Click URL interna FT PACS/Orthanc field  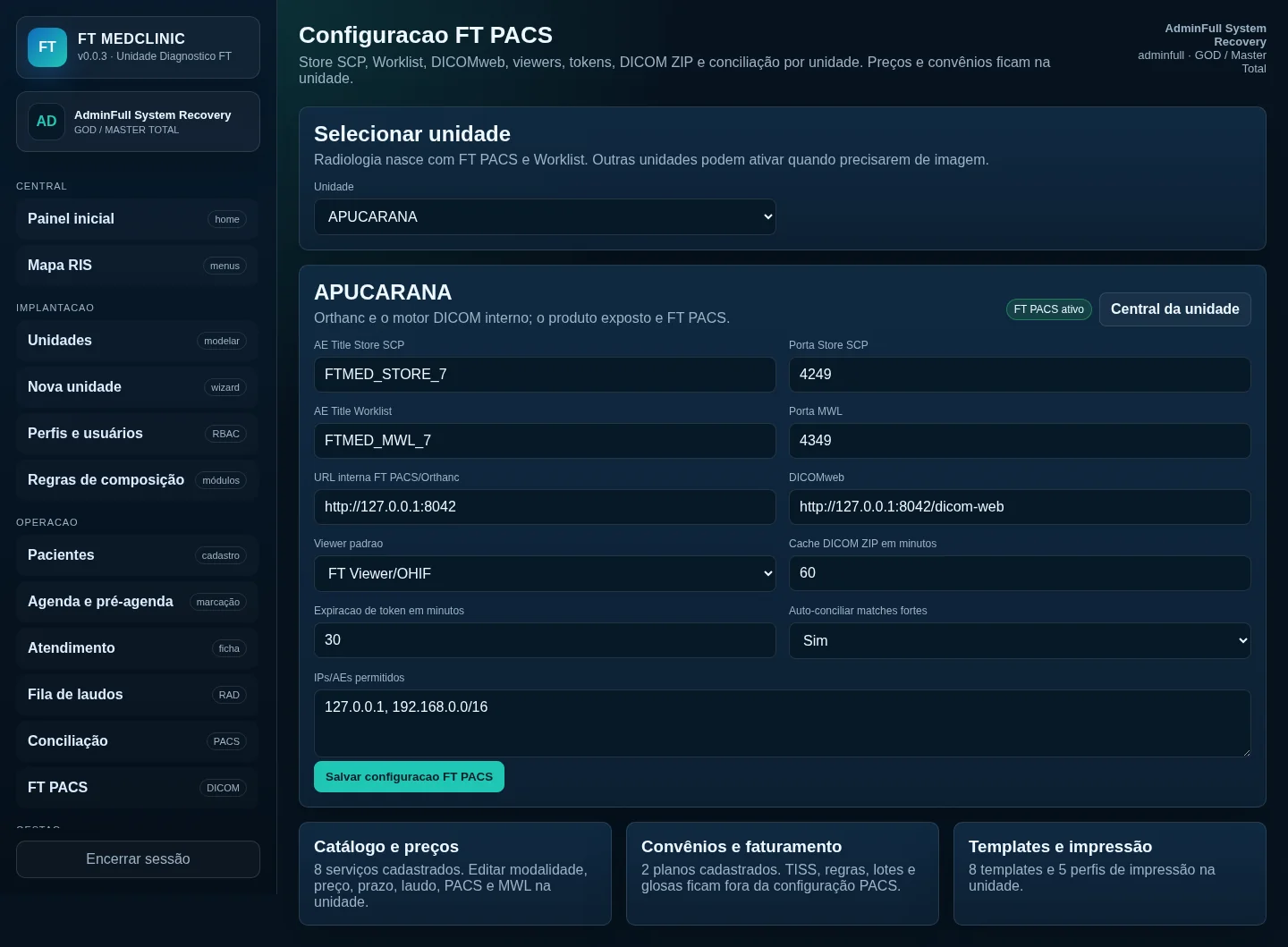(x=545, y=507)
